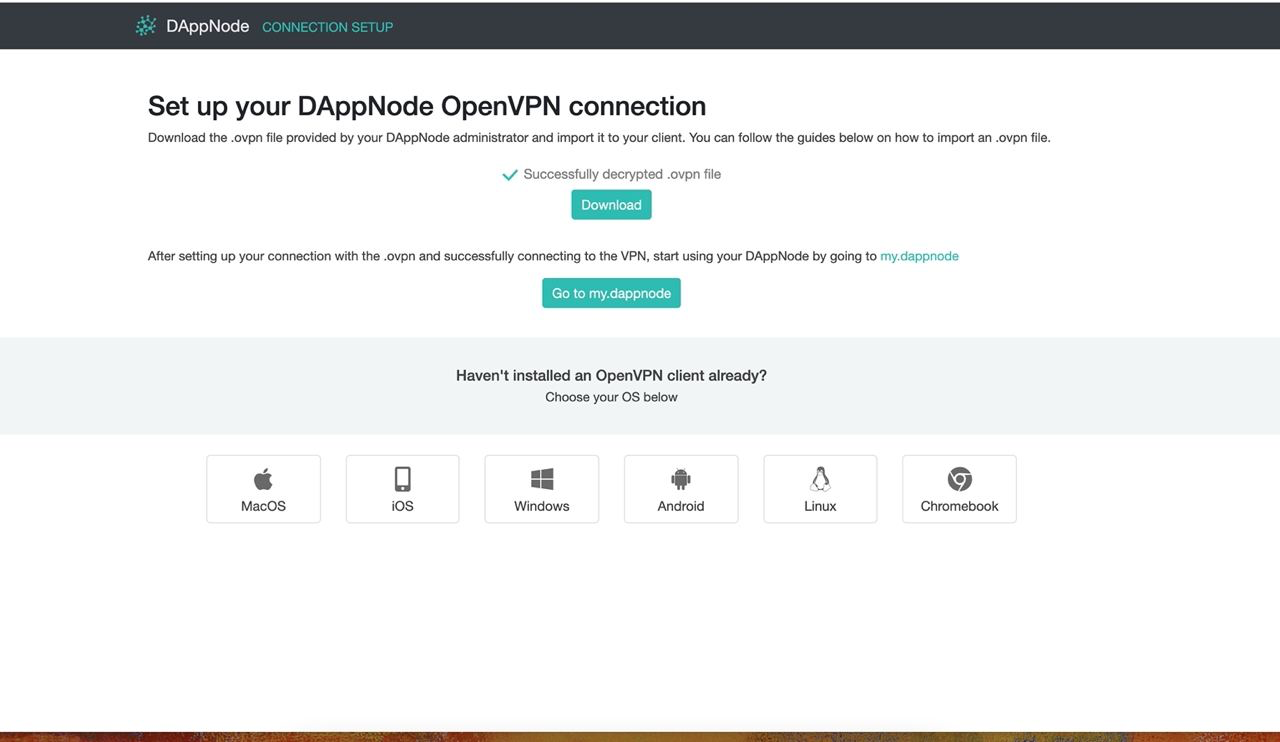1280x742 pixels.
Task: Click the Go to my.dappnode button
Action: coord(611,293)
